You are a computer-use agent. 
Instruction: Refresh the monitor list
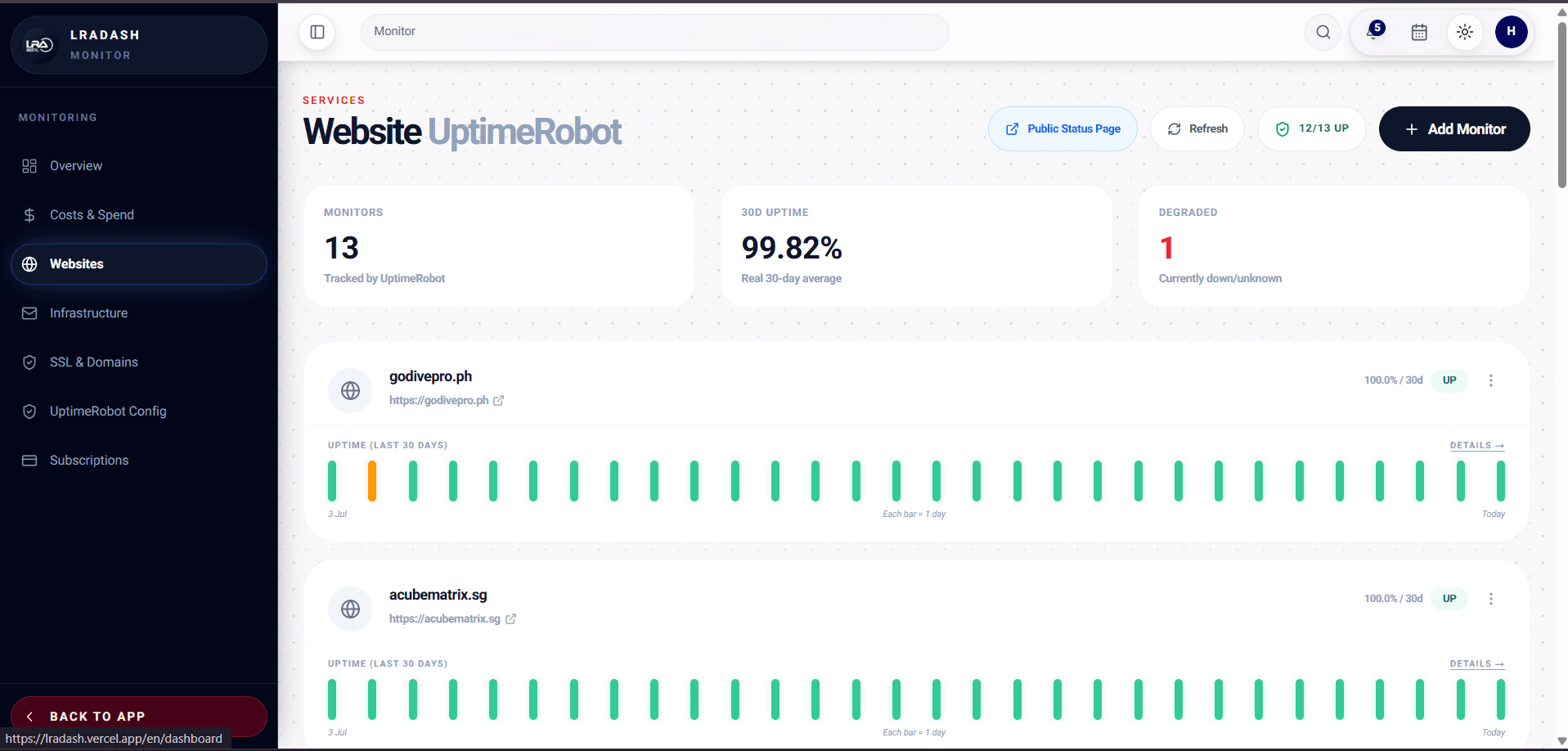coord(1197,129)
